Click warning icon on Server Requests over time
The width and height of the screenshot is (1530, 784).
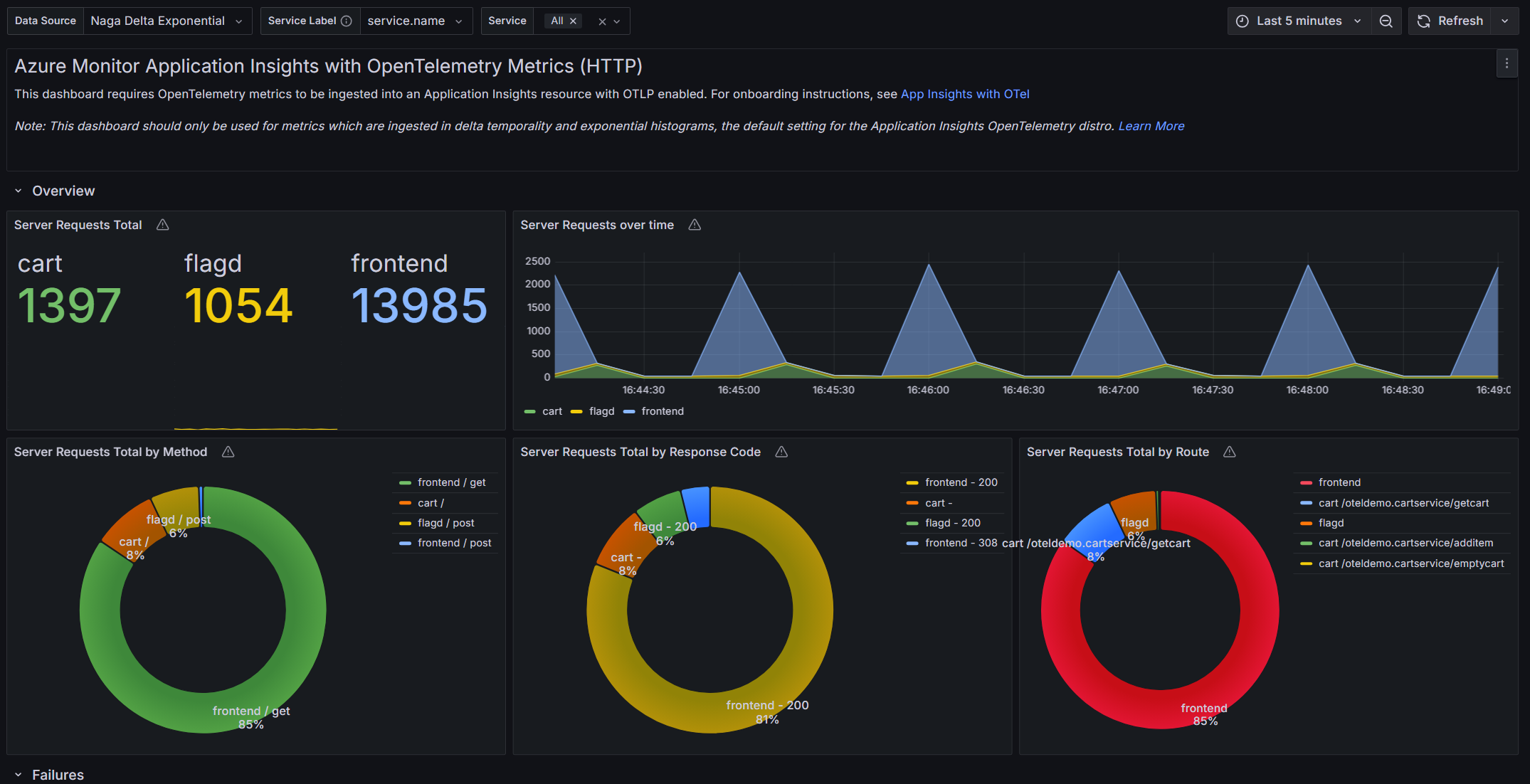coord(695,225)
